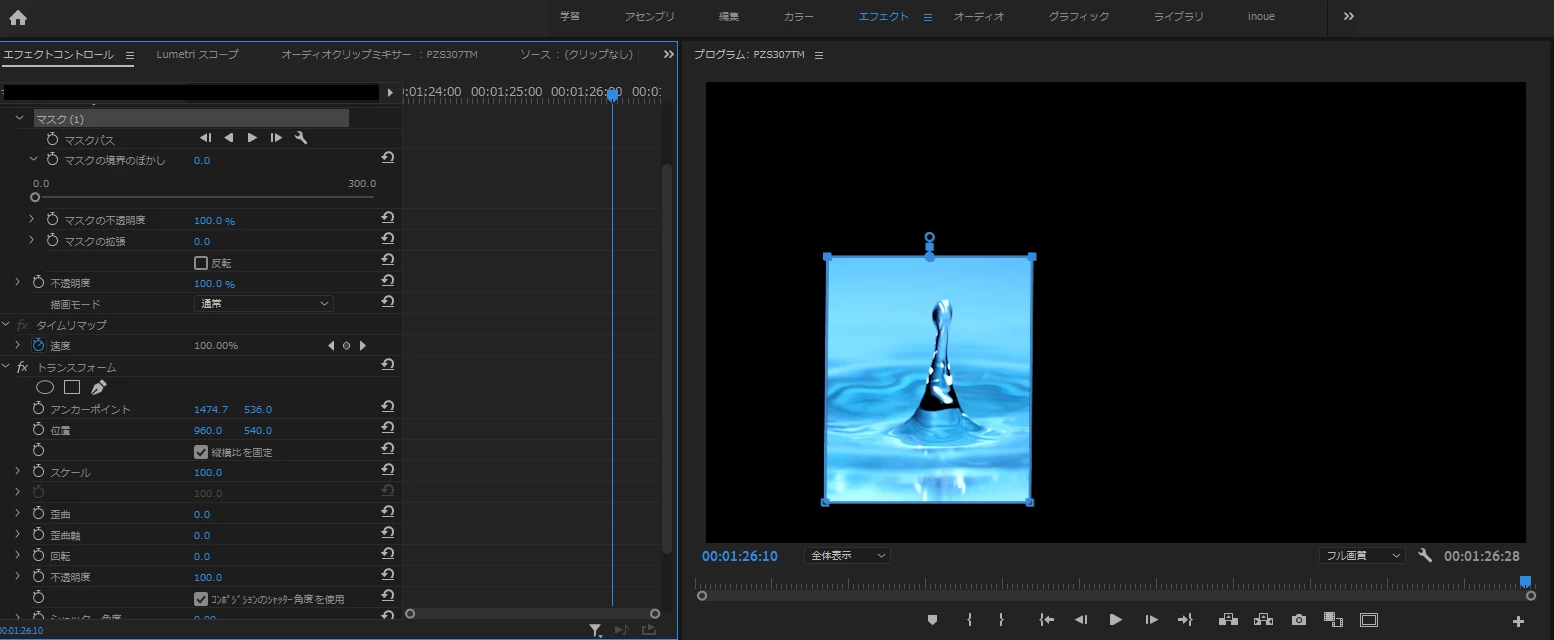Export frame with camera icon
This screenshot has width=1554, height=640.
(x=1298, y=620)
